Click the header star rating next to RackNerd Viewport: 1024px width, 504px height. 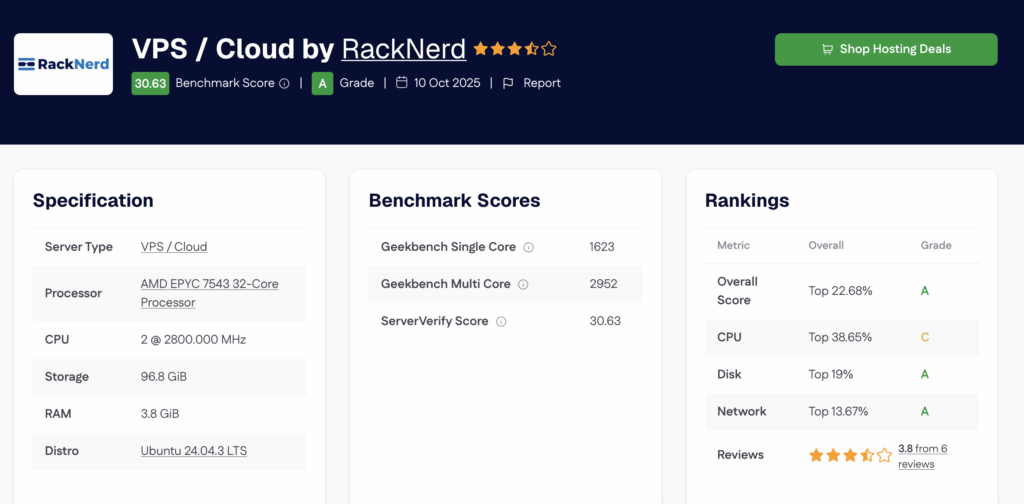tap(515, 48)
